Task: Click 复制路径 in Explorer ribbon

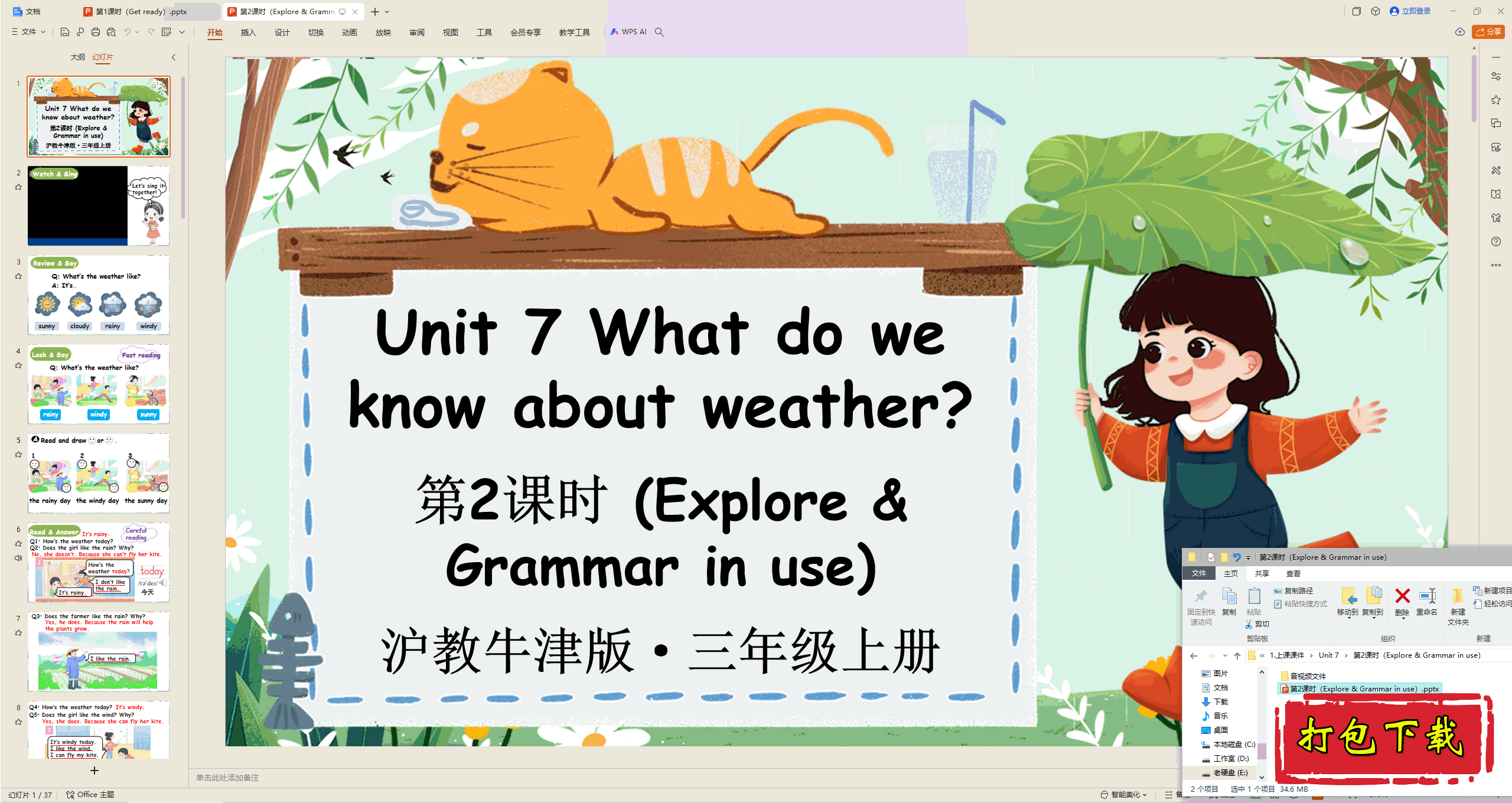Action: (1293, 591)
